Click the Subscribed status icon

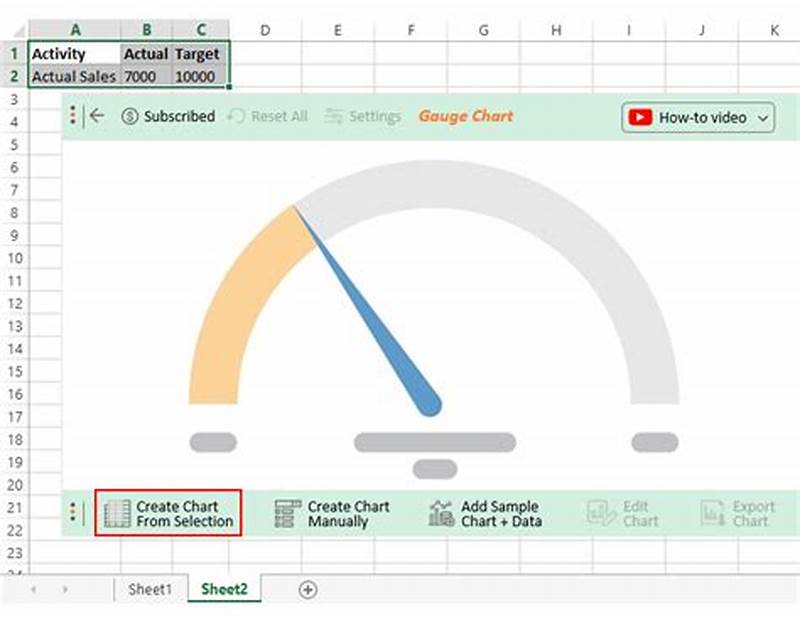pos(131,116)
